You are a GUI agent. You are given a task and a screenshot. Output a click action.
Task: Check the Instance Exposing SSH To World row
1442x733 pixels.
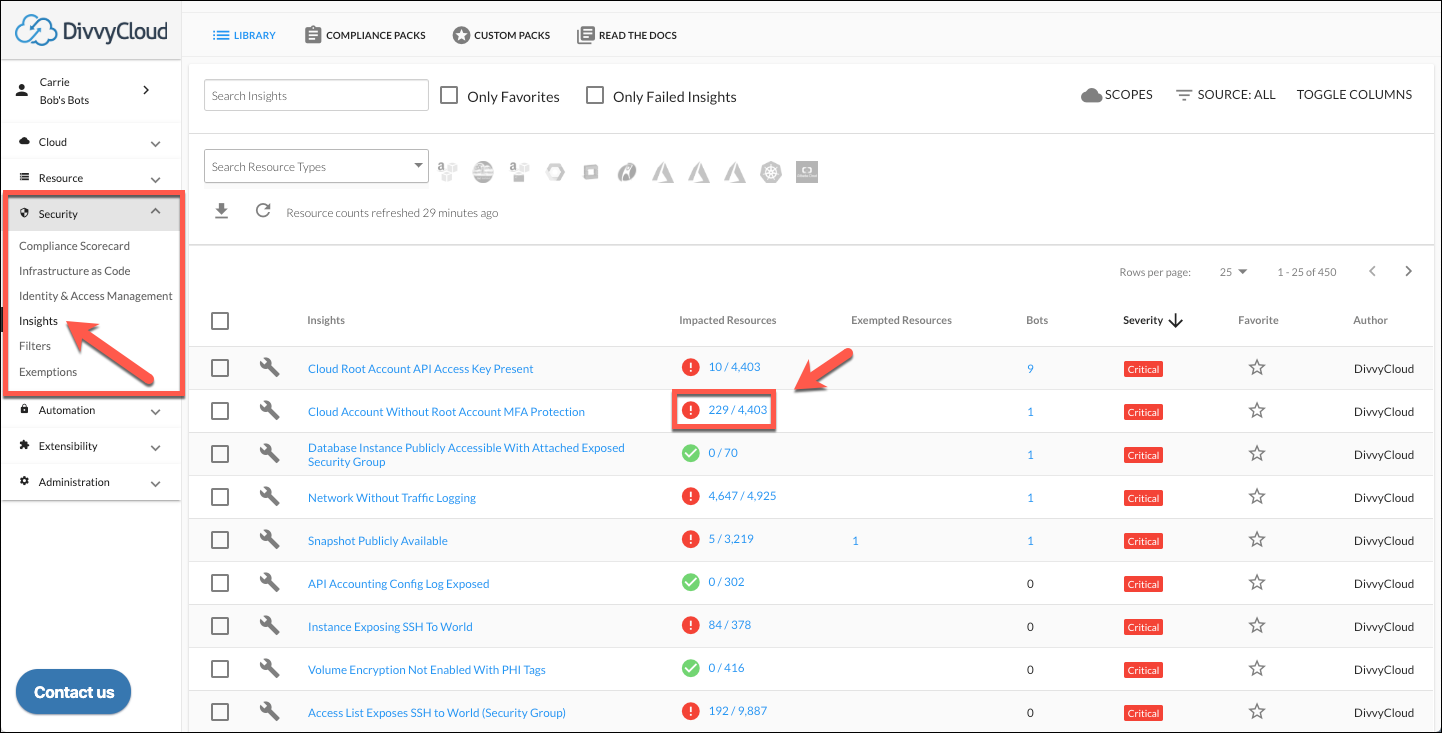click(220, 626)
